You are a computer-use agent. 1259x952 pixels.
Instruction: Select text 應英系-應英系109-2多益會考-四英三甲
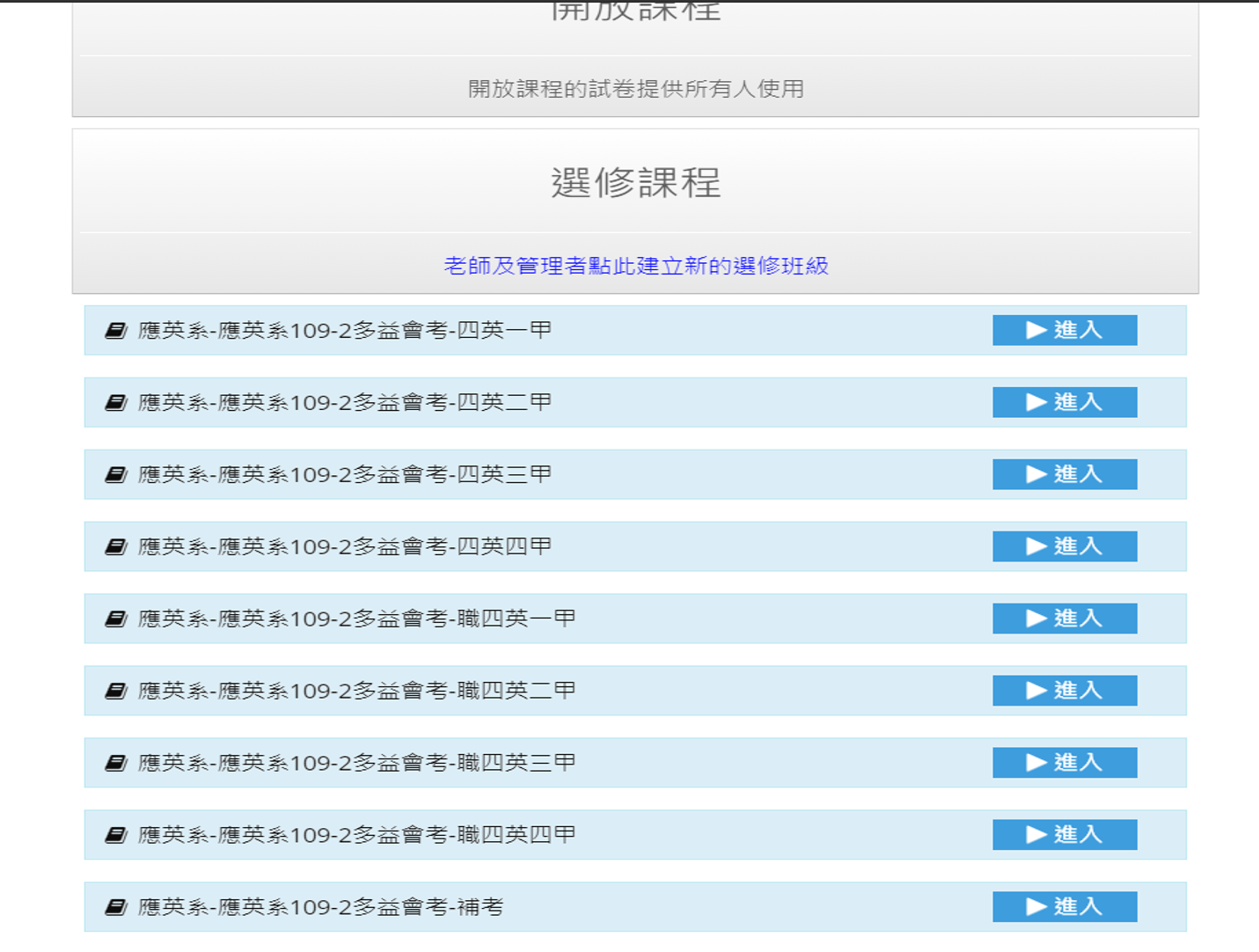(x=345, y=475)
